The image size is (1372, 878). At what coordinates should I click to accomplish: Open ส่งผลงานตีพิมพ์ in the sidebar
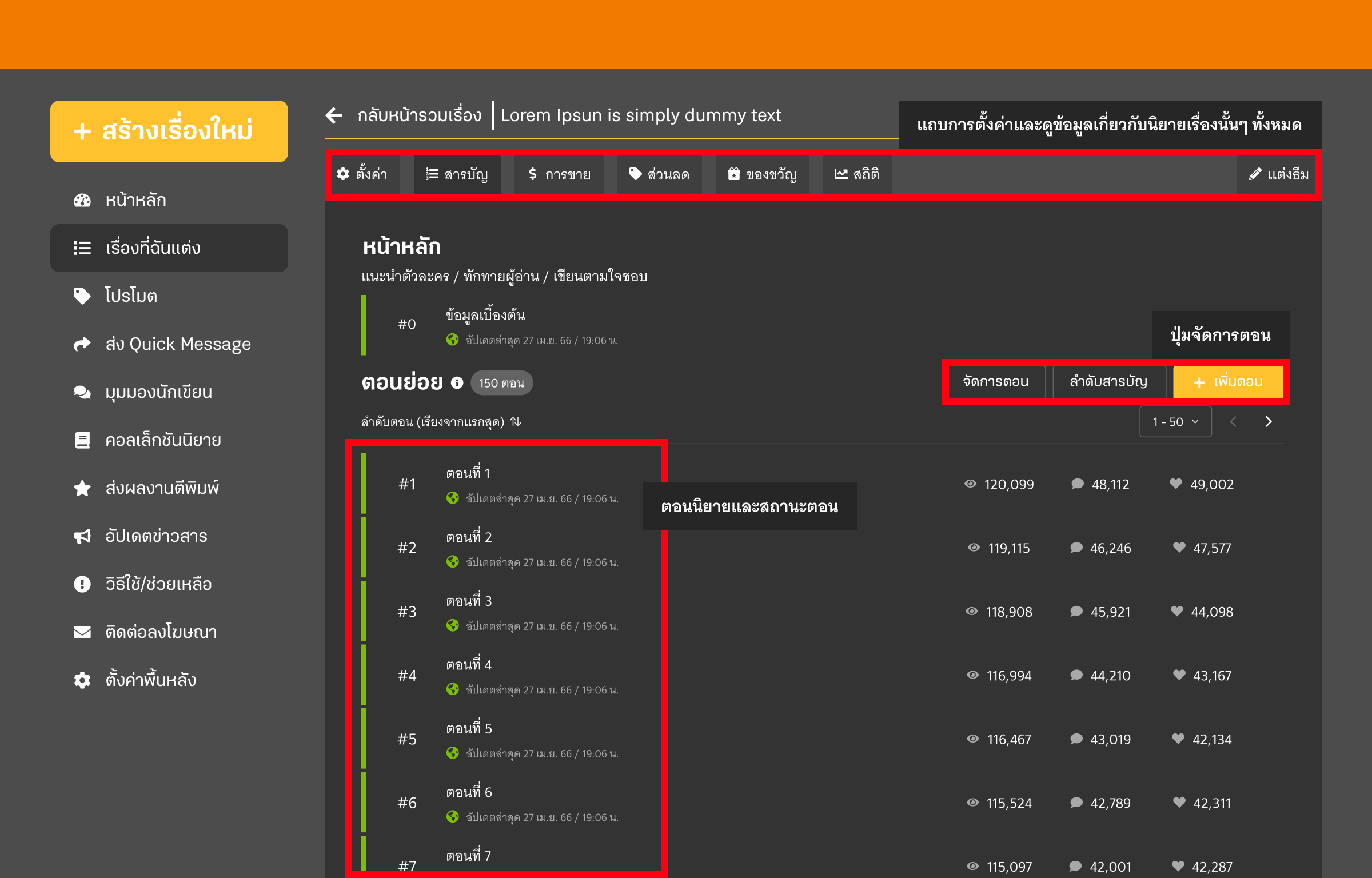click(x=169, y=488)
